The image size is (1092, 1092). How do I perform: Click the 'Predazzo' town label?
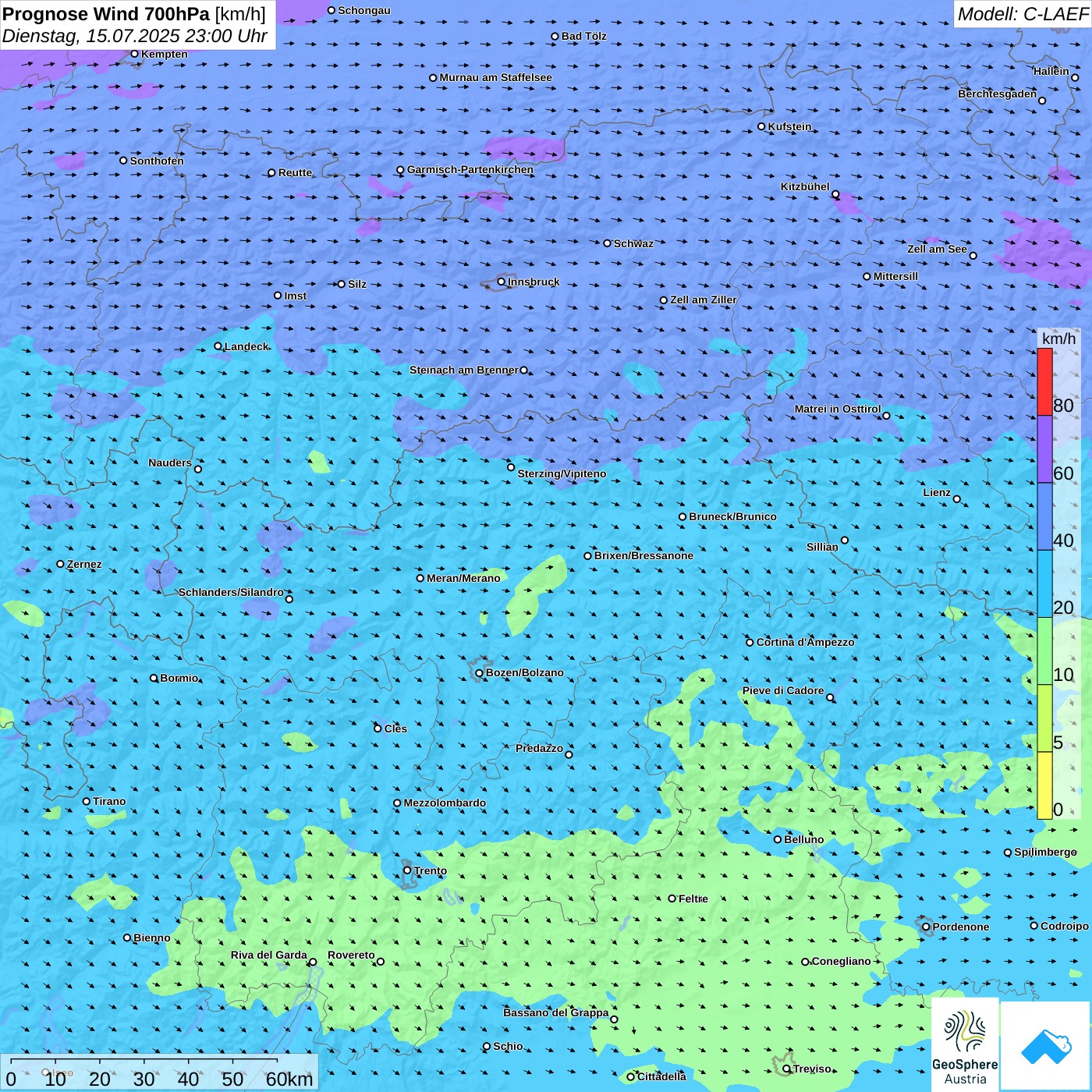tap(539, 748)
